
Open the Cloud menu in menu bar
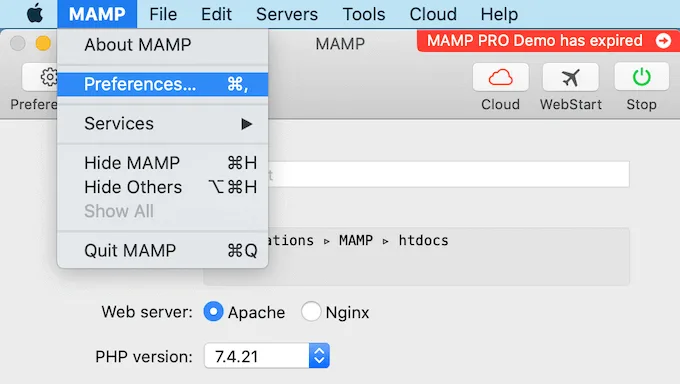[433, 14]
